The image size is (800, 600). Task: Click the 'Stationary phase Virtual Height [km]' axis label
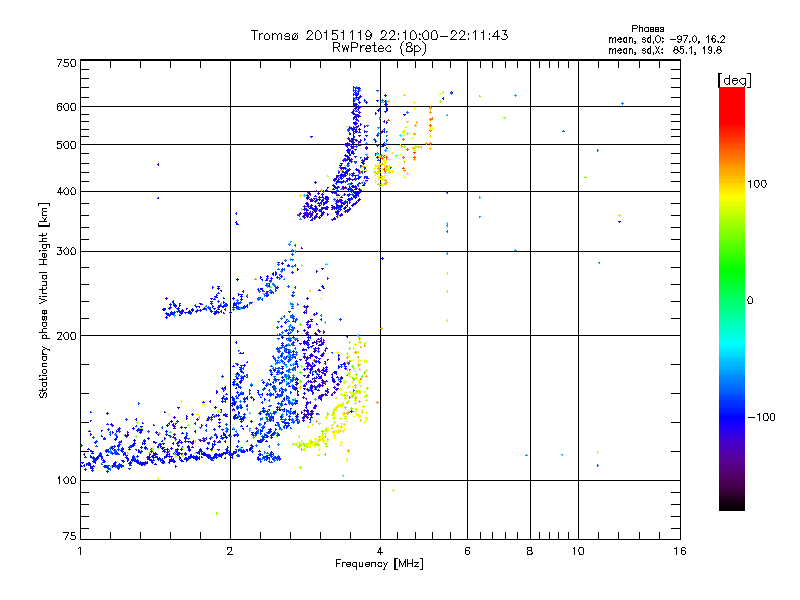[x=44, y=301]
